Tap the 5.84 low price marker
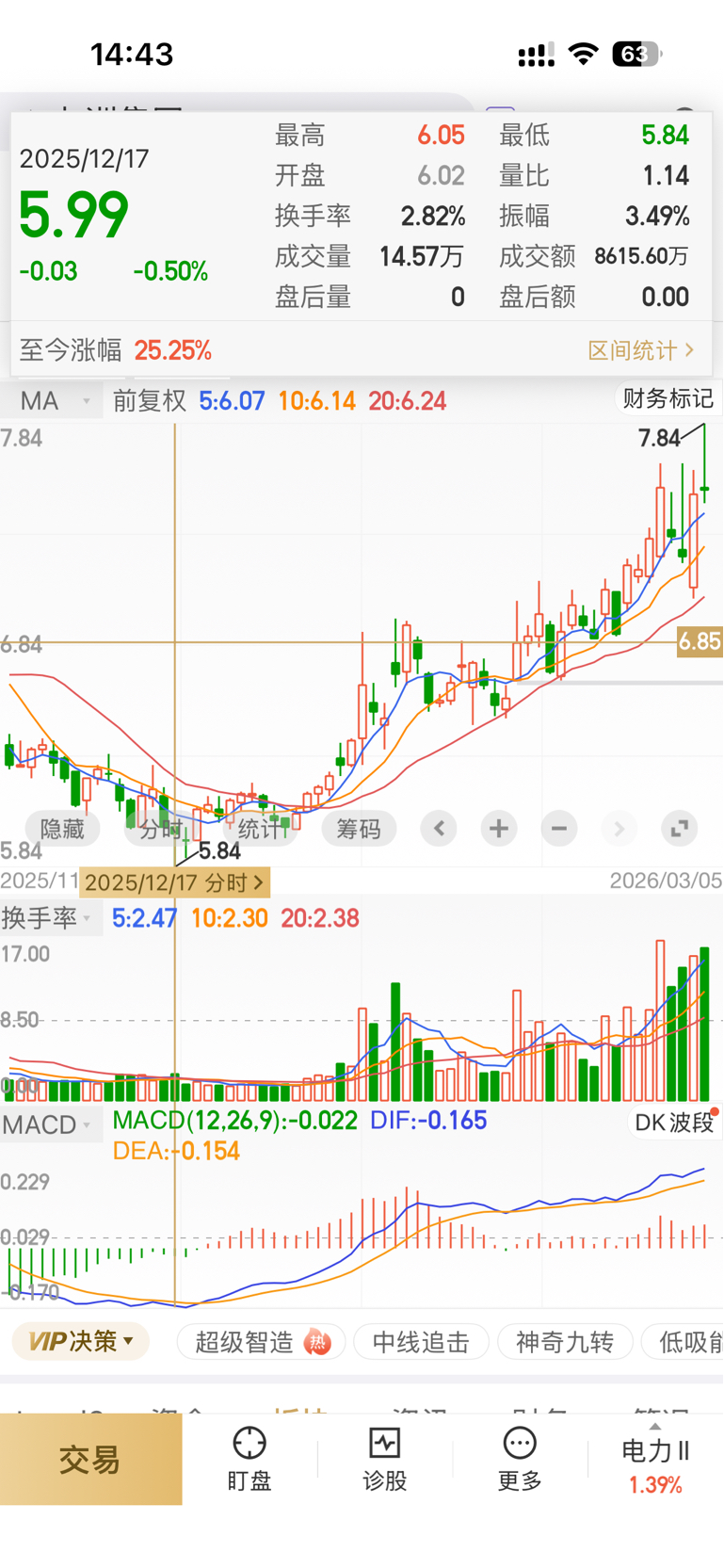 click(219, 851)
